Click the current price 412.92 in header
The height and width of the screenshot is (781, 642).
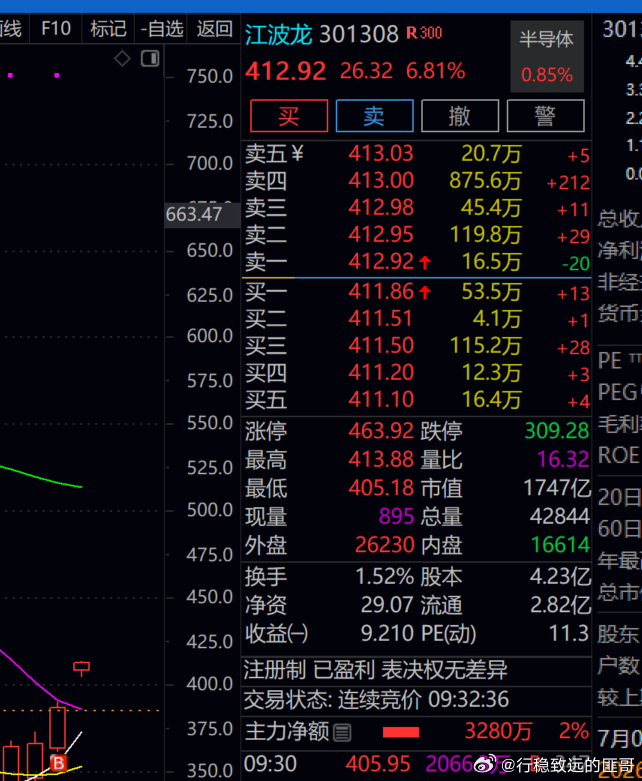click(286, 71)
